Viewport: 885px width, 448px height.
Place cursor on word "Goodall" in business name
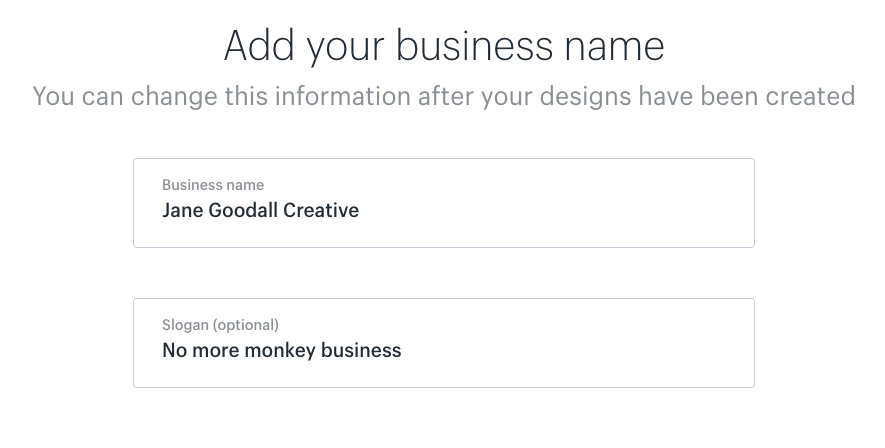[x=243, y=210]
